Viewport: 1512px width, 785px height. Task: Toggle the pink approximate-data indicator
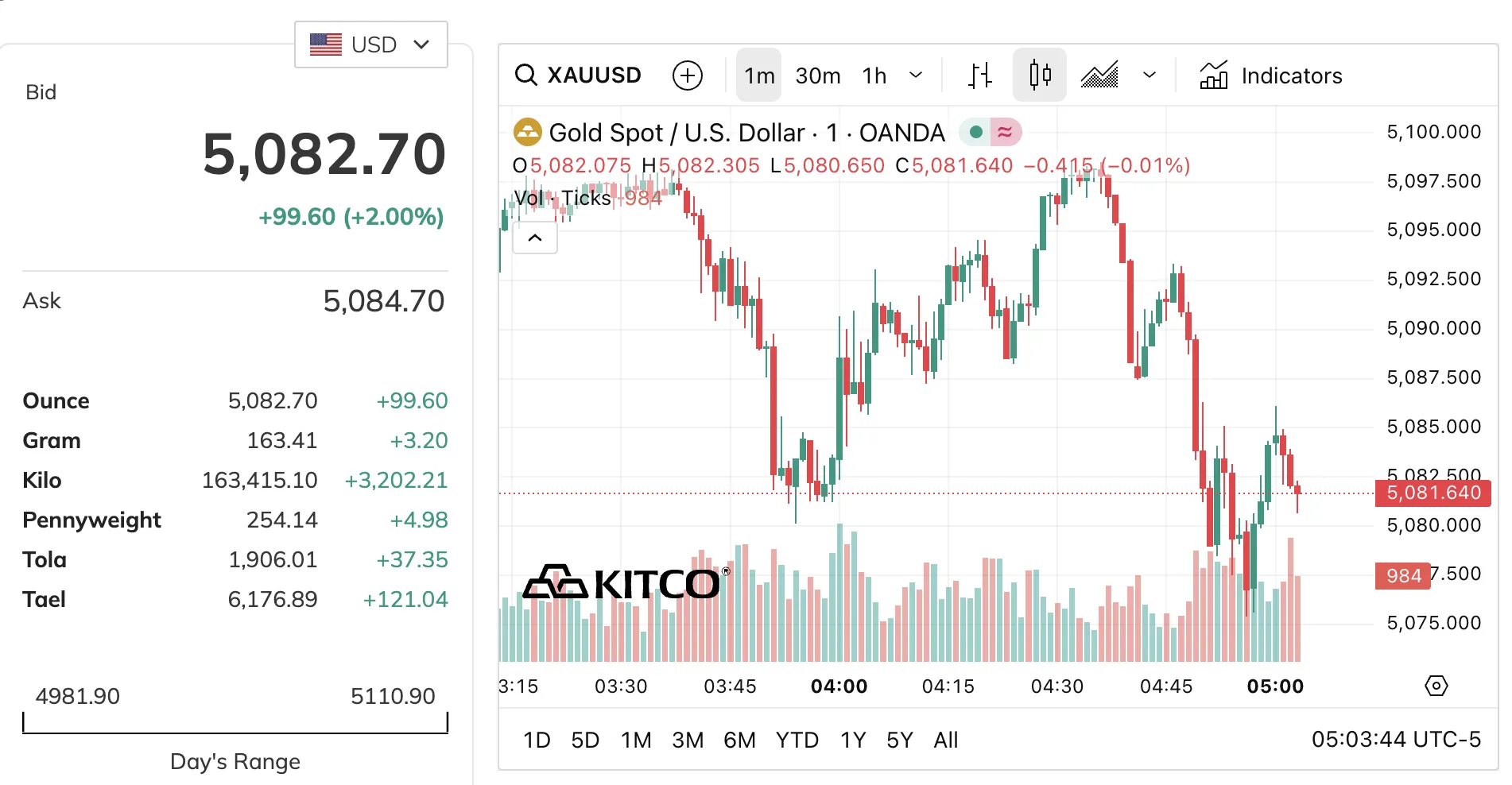pos(1005,132)
